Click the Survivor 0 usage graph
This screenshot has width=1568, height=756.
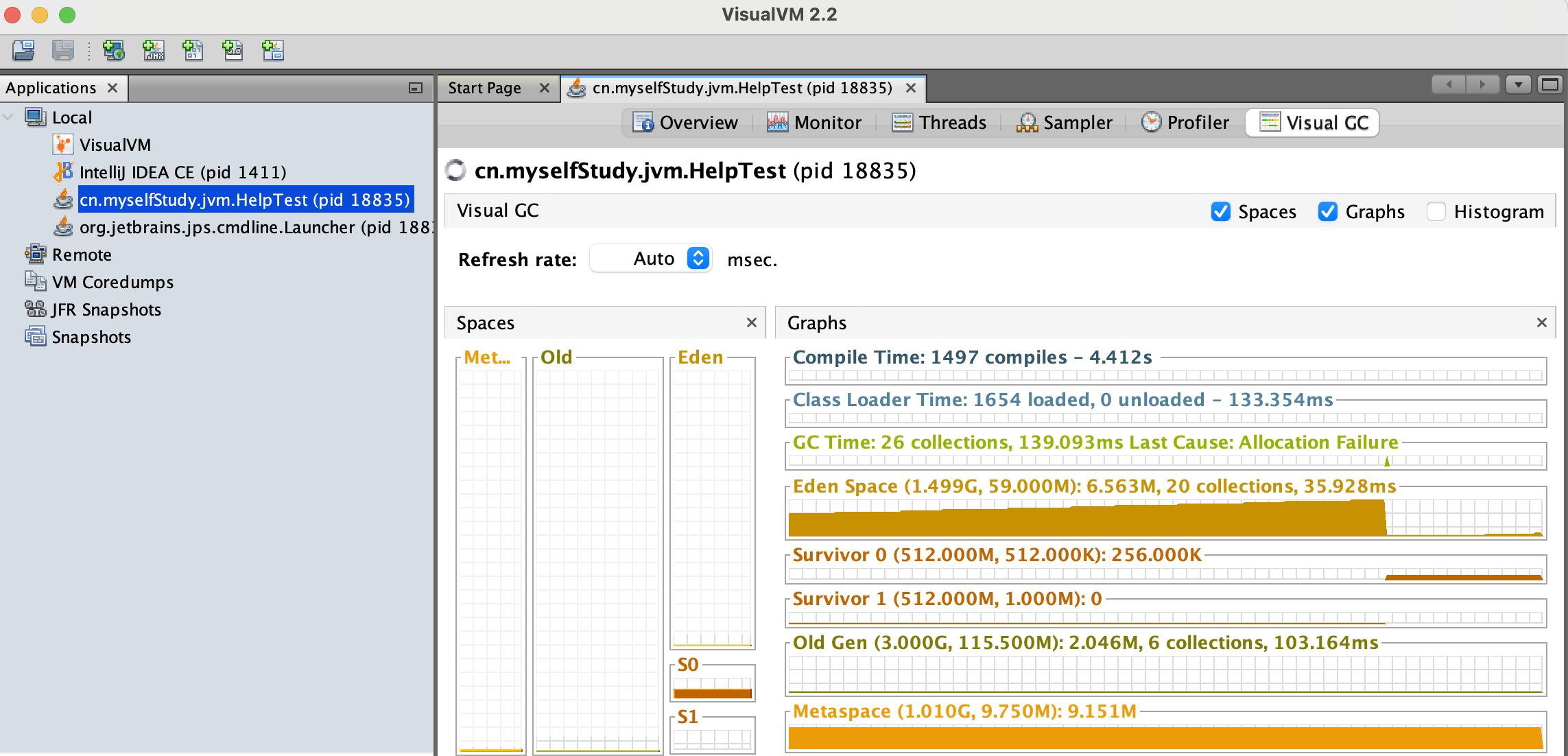click(x=1165, y=574)
